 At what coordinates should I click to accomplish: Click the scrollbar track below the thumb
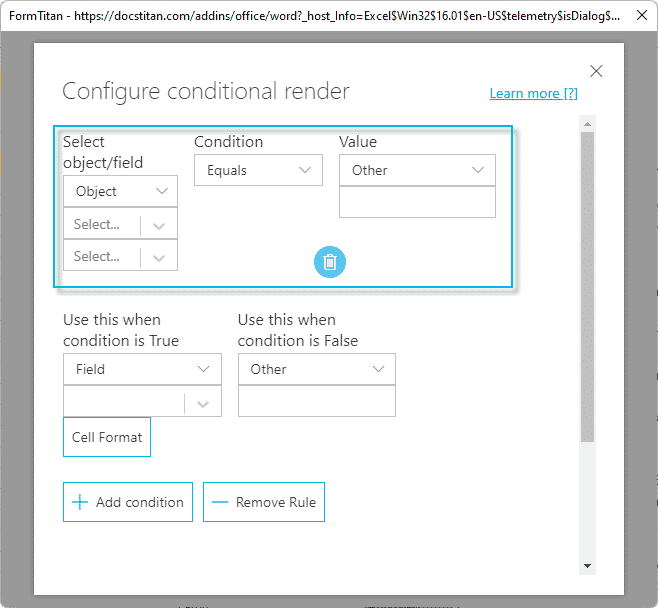pyautogui.click(x=587, y=500)
